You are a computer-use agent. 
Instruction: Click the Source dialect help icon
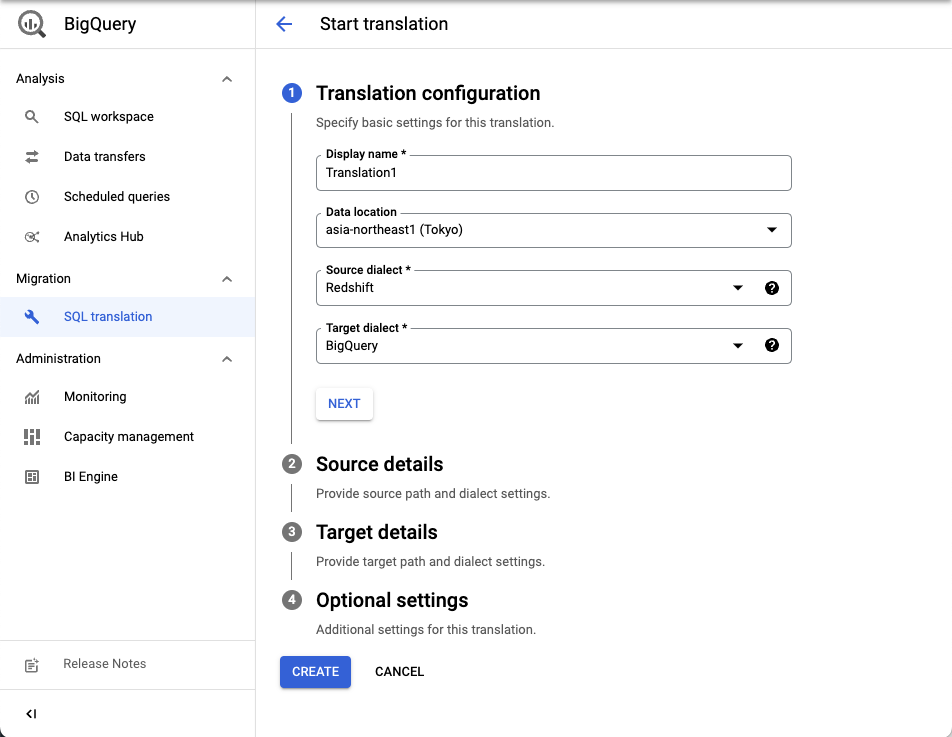(x=772, y=287)
